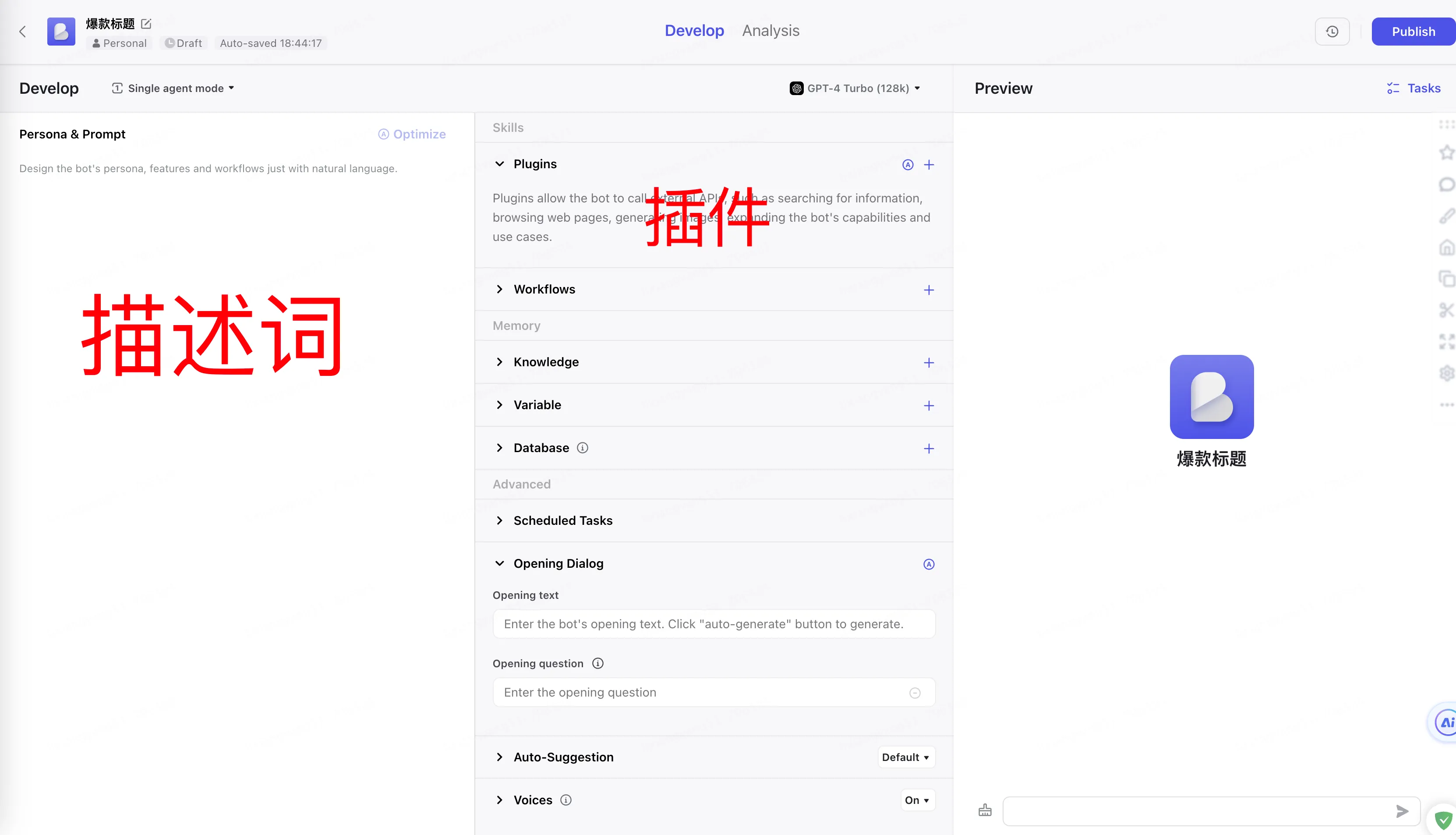Add a database with the plus icon

[929, 449]
